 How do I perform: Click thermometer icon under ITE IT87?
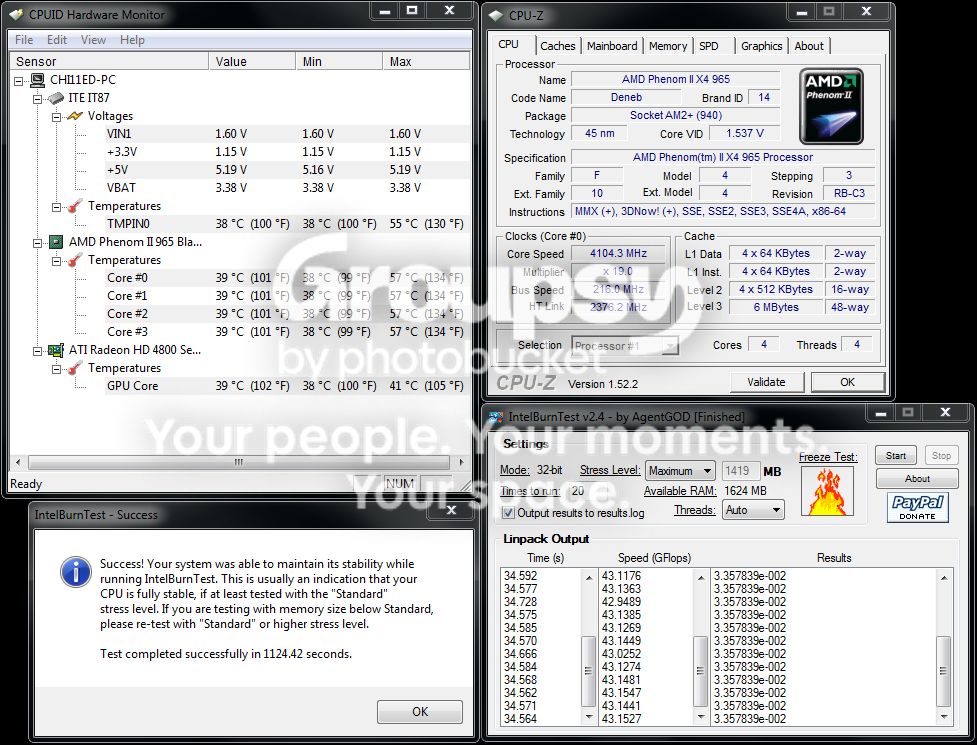tap(75, 206)
